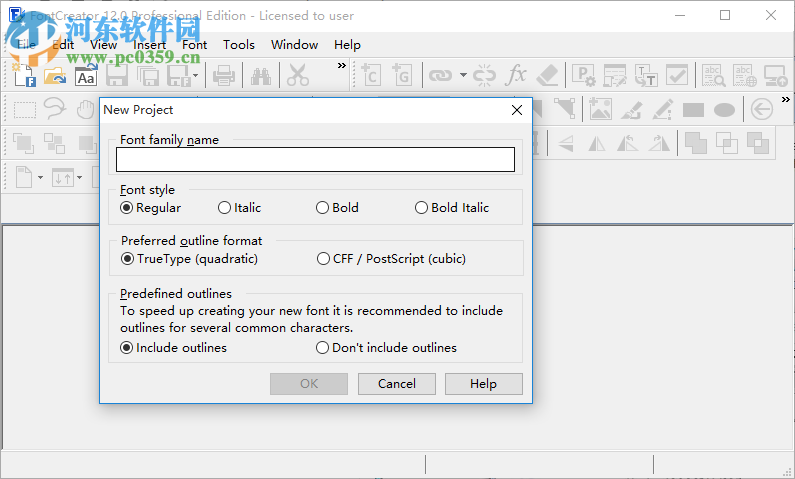Click the draw rectangle shape icon
This screenshot has width=795, height=479.
(693, 109)
